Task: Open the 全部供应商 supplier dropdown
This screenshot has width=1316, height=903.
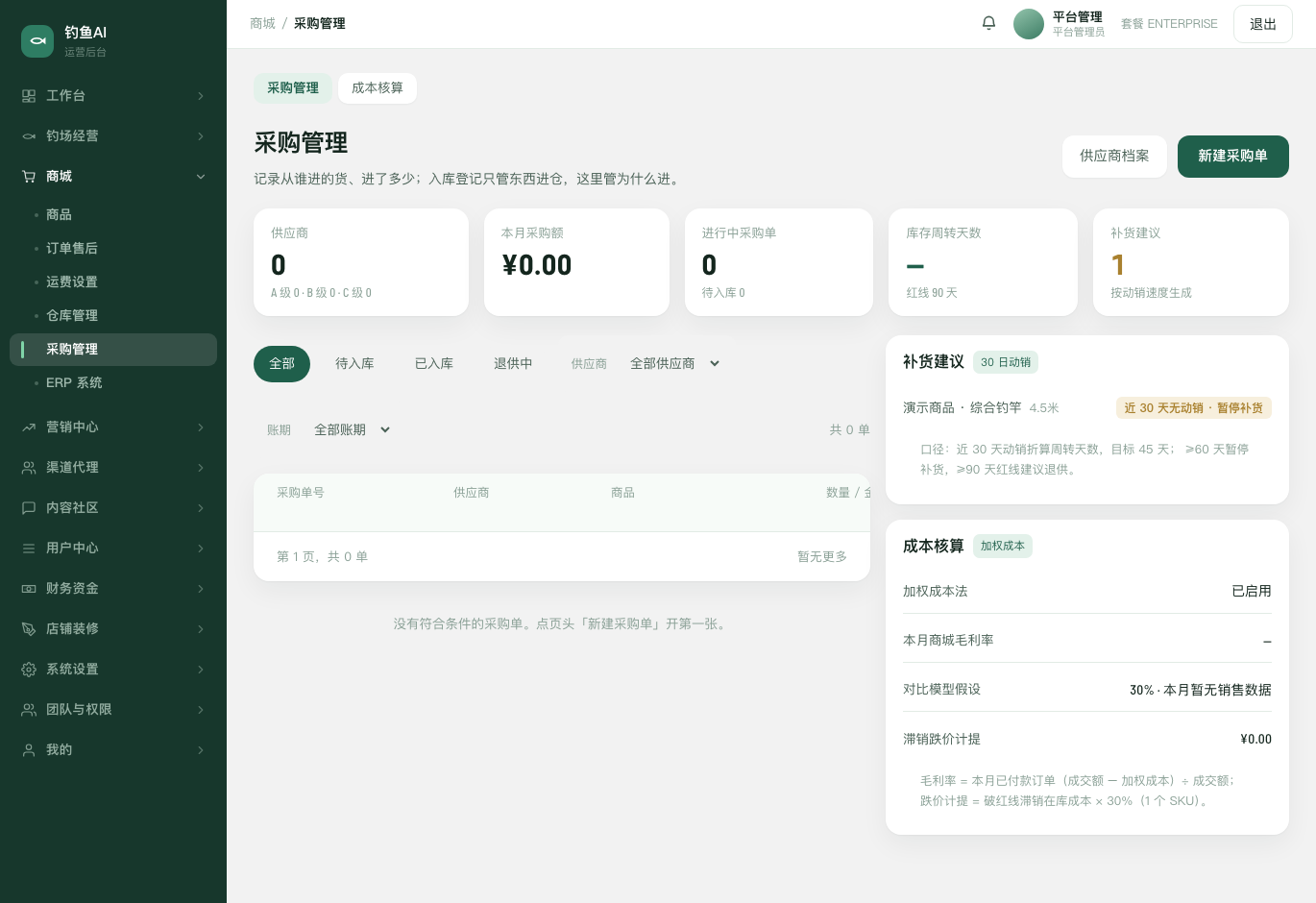Action: (674, 364)
